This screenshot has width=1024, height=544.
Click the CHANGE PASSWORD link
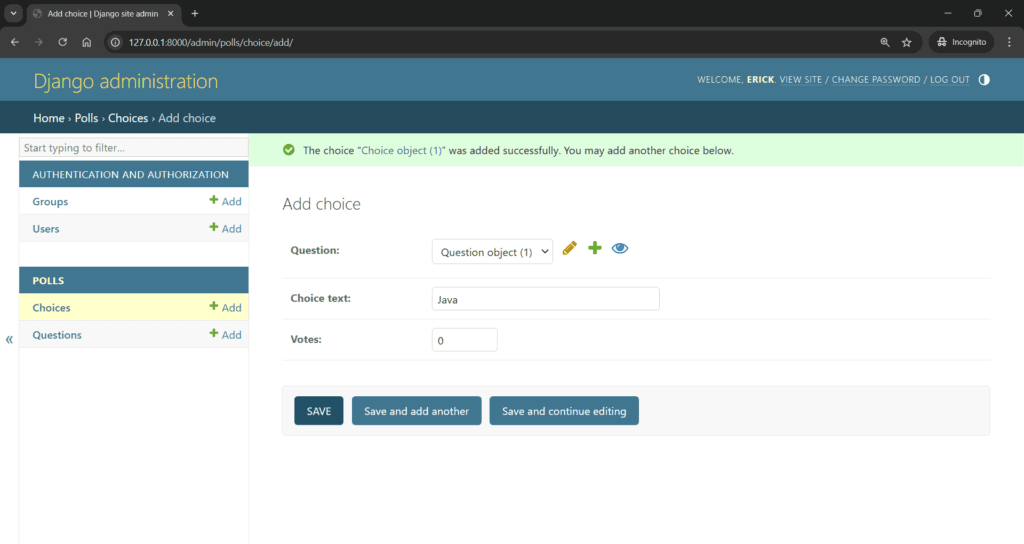(x=876, y=80)
